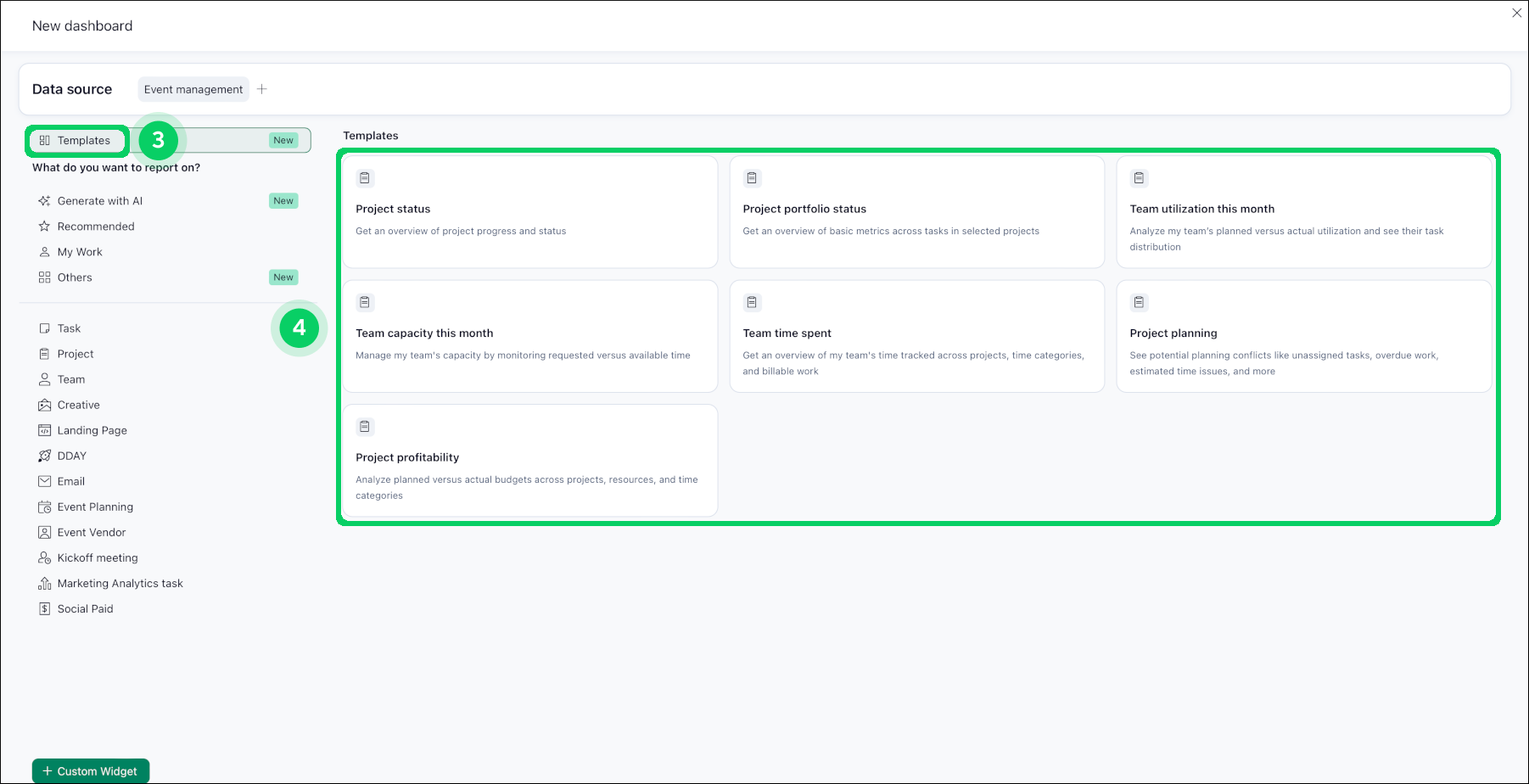The height and width of the screenshot is (784, 1529).
Task: Select the Project status template card
Action: tap(529, 212)
